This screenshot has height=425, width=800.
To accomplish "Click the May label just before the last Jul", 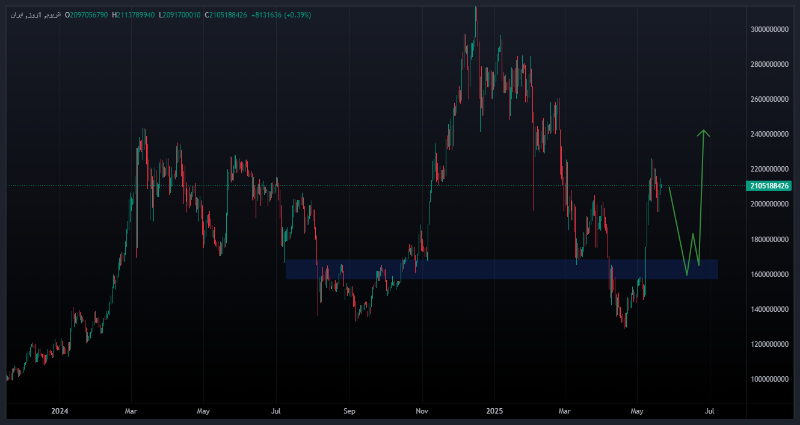I will coord(637,411).
